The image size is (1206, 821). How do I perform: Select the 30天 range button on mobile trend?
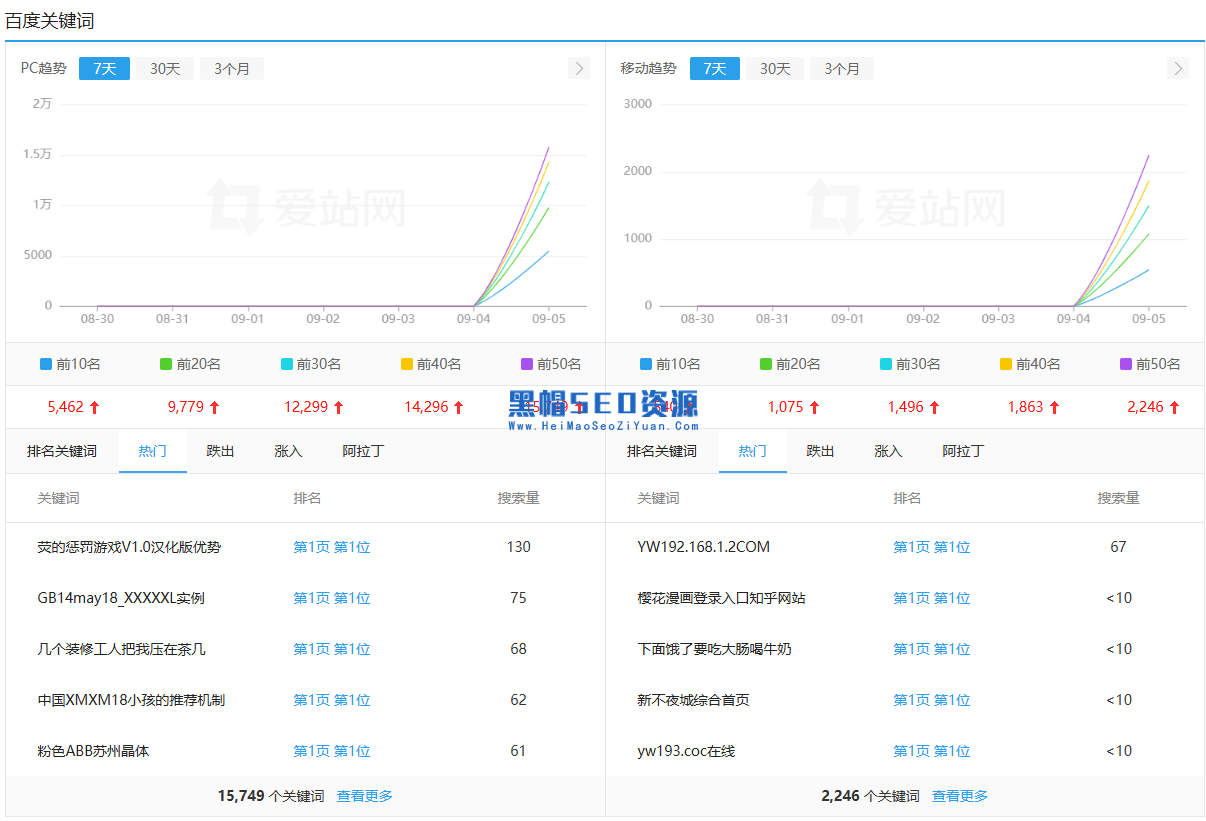coord(774,68)
